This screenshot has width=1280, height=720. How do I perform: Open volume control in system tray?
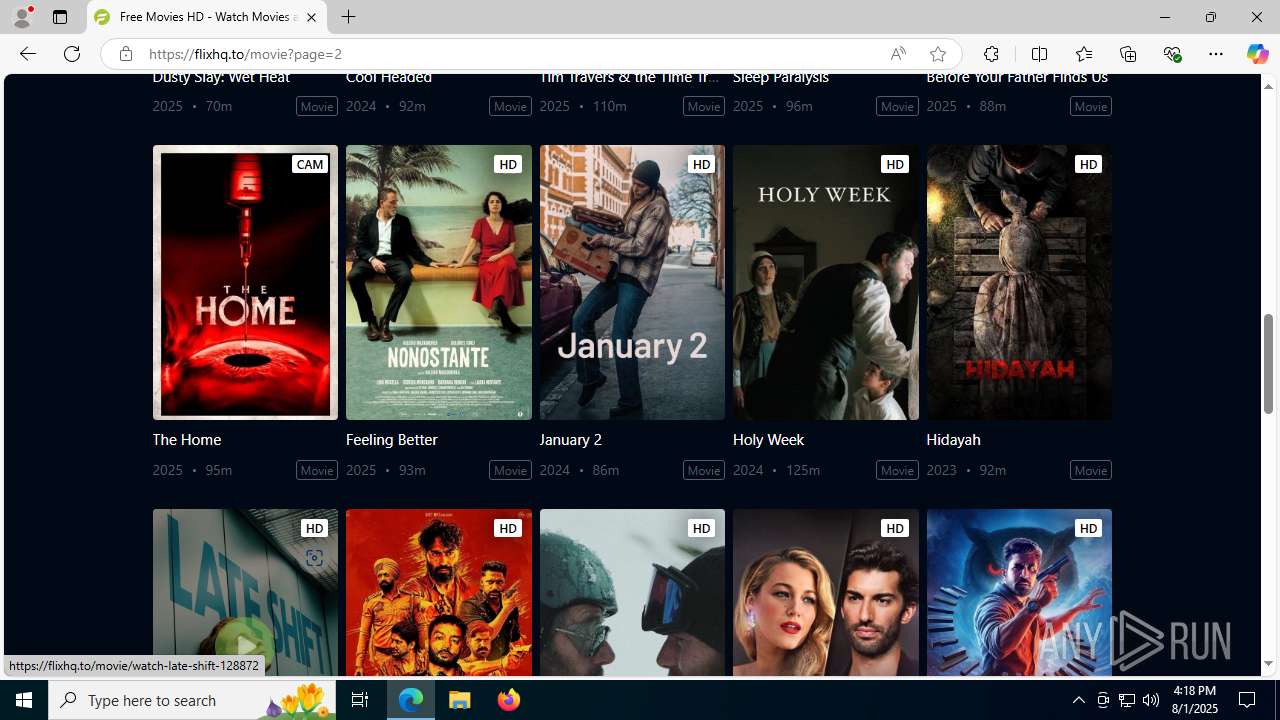(x=1151, y=700)
